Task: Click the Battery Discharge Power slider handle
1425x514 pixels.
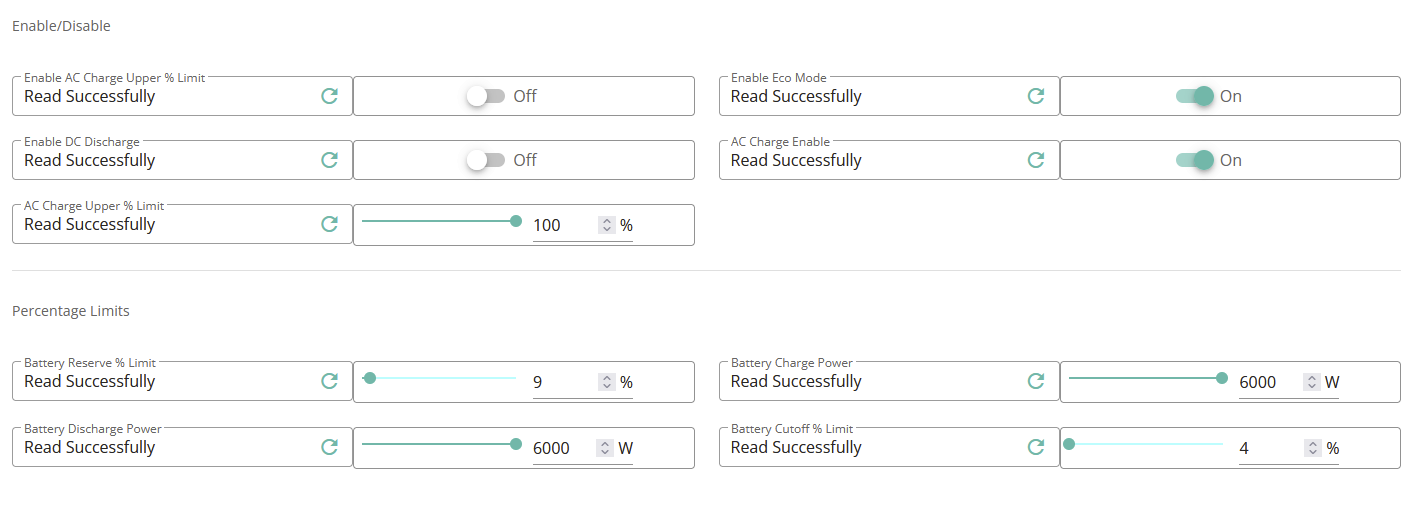Action: pos(516,444)
